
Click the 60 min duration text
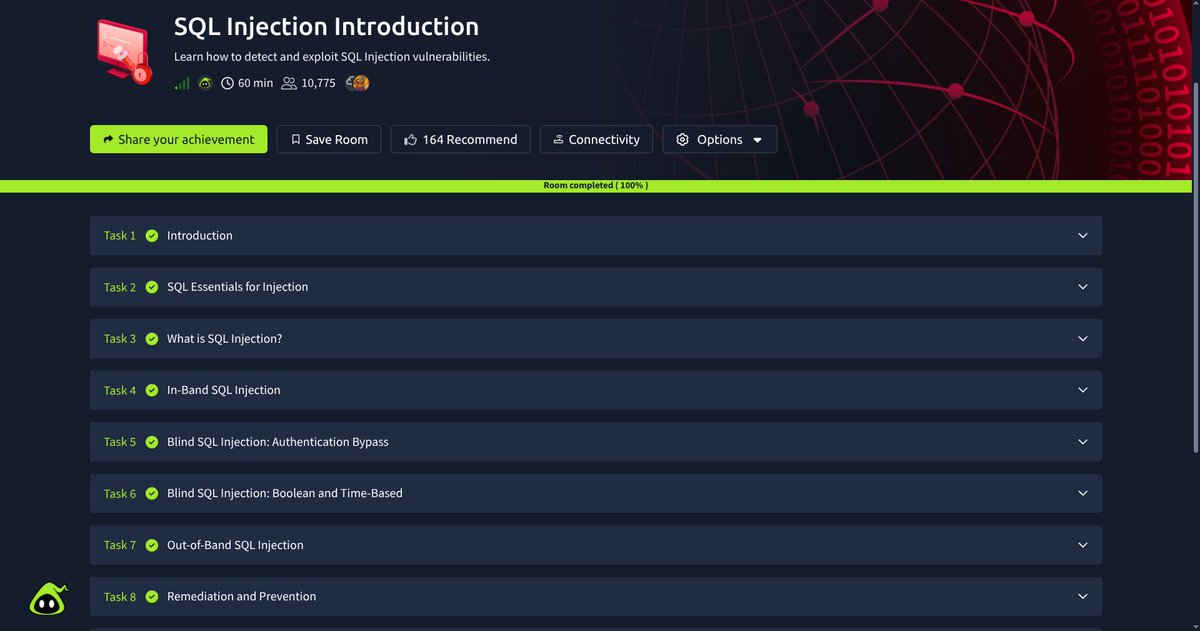coord(255,83)
